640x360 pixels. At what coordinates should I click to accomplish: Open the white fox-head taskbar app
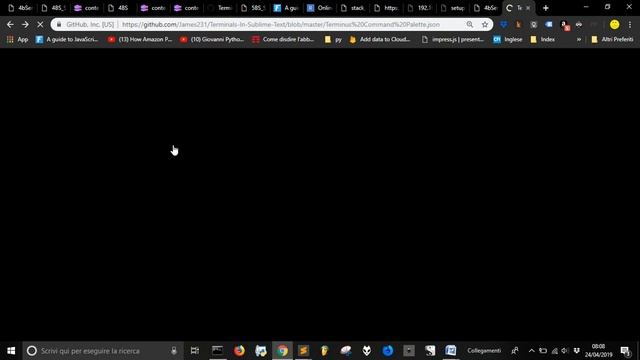click(x=367, y=351)
